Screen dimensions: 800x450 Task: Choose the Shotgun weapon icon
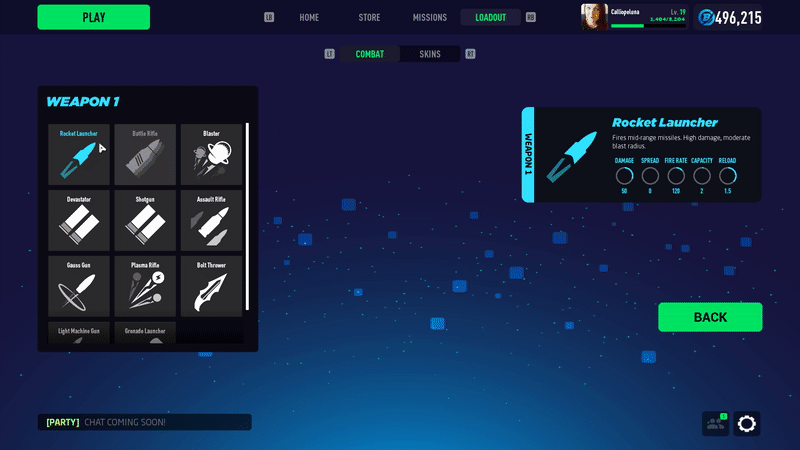tap(145, 221)
